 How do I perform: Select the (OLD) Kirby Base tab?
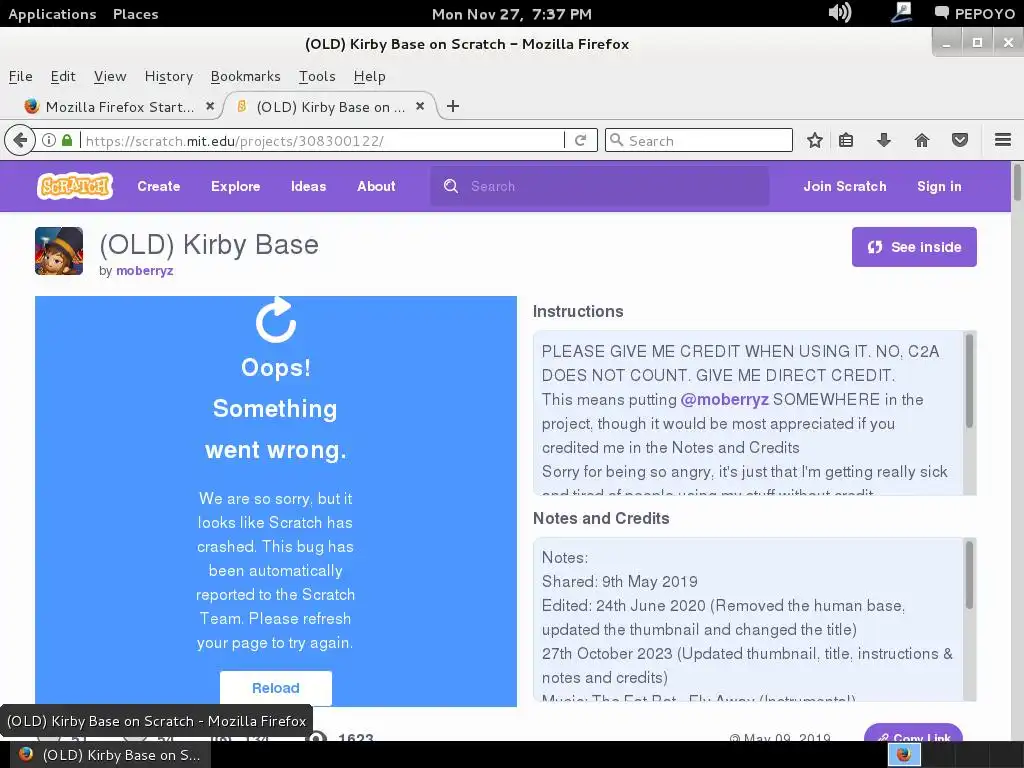pyautogui.click(x=330, y=106)
